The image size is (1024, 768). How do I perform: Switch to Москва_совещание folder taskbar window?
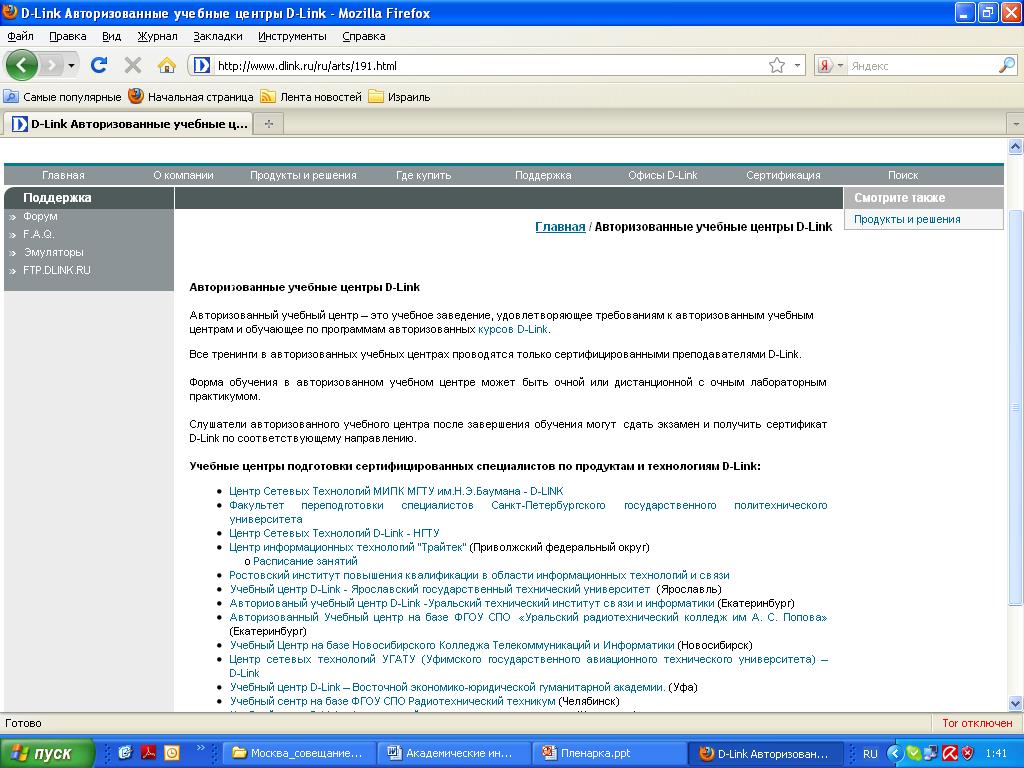pos(300,753)
